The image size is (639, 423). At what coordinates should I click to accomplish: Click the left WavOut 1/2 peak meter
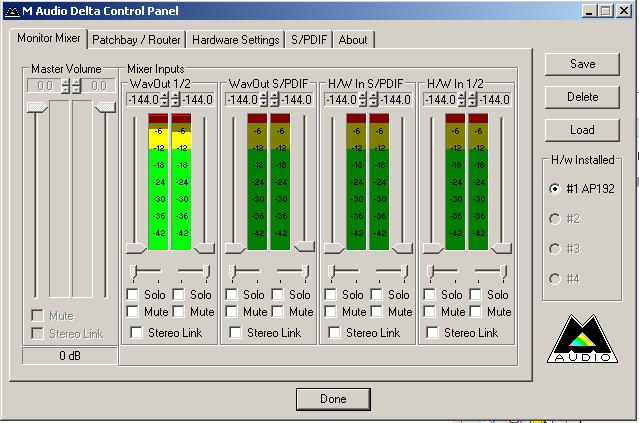pyautogui.click(x=158, y=182)
